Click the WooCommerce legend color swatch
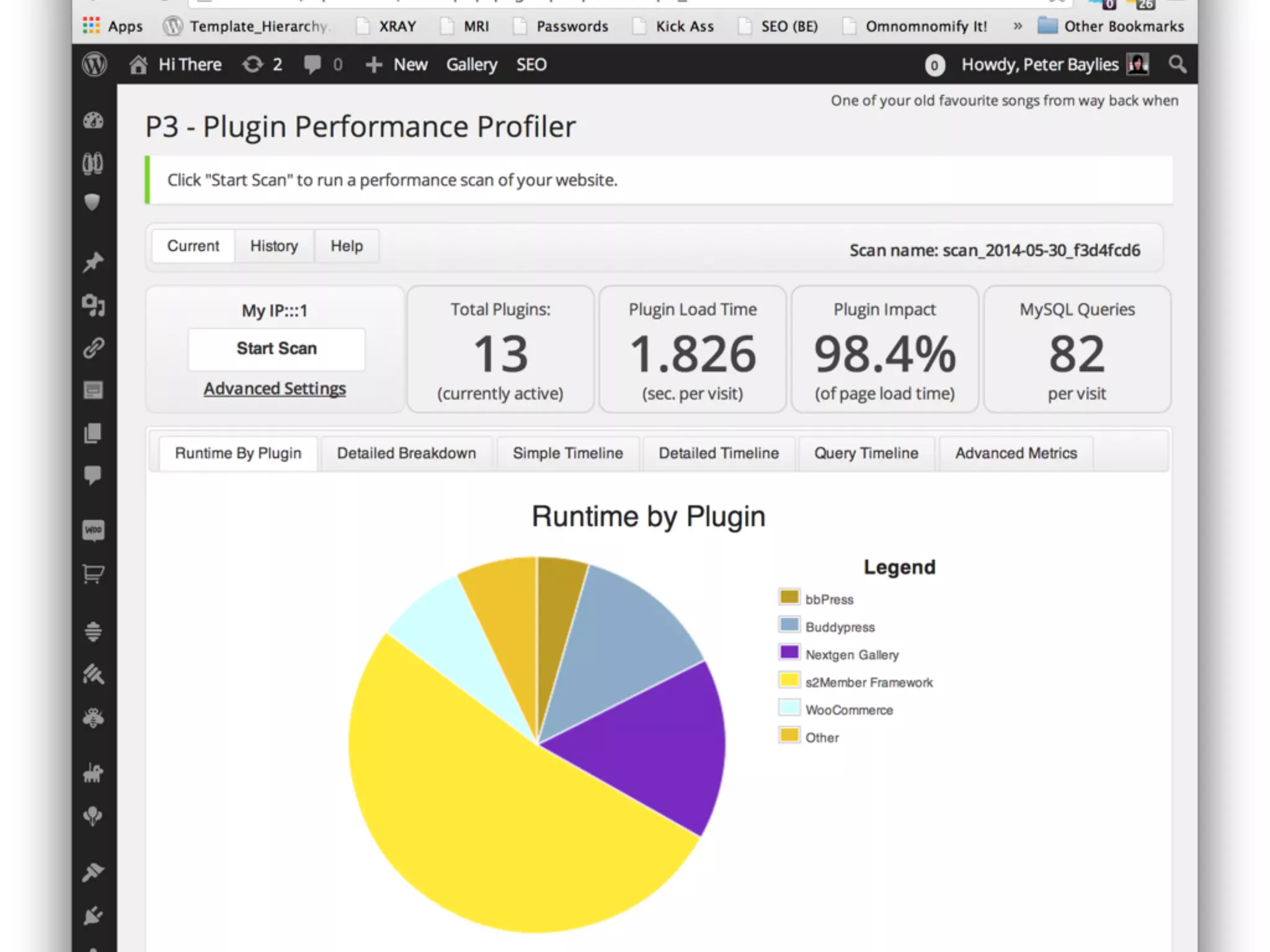 click(789, 707)
